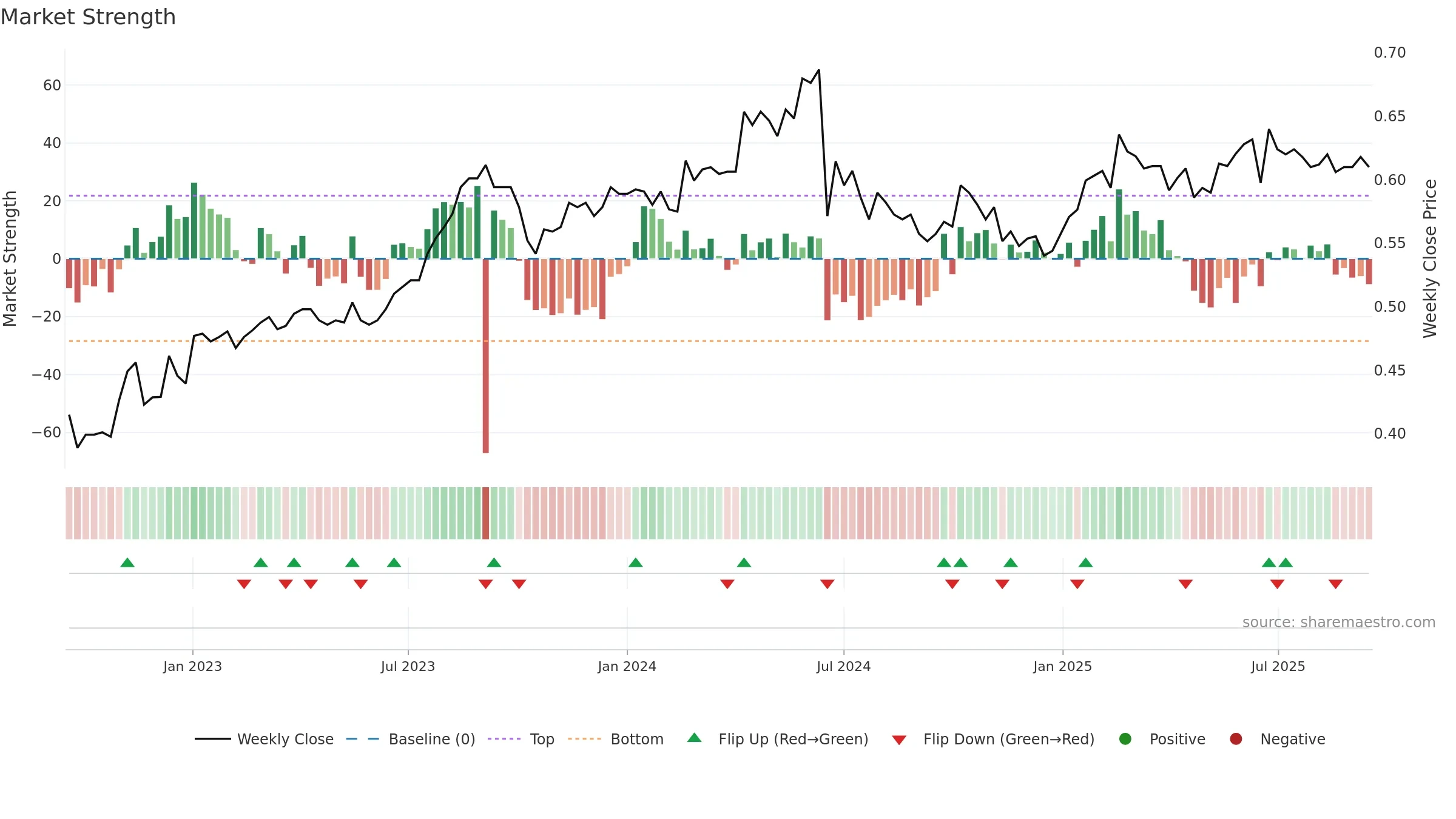Toggle the Positive legend label
The width and height of the screenshot is (1456, 819).
coord(1178,739)
